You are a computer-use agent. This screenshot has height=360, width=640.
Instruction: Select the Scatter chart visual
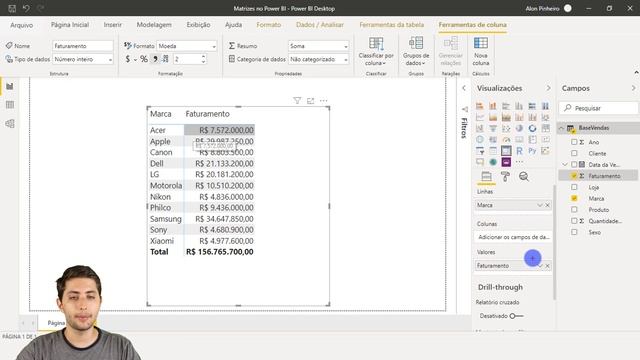click(506, 129)
